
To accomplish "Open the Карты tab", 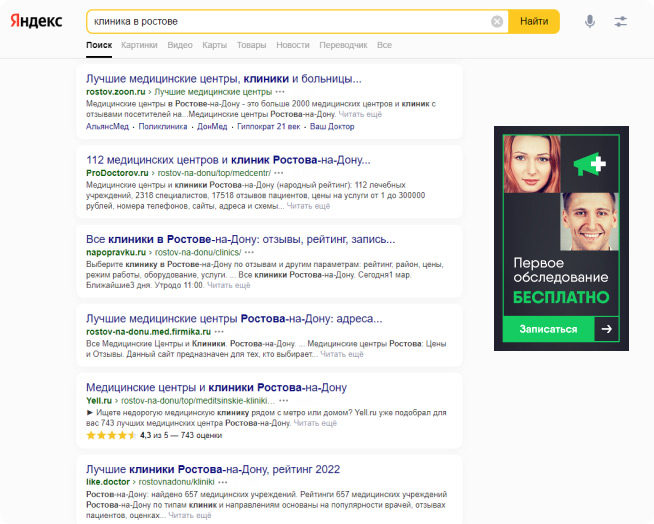I will (214, 45).
